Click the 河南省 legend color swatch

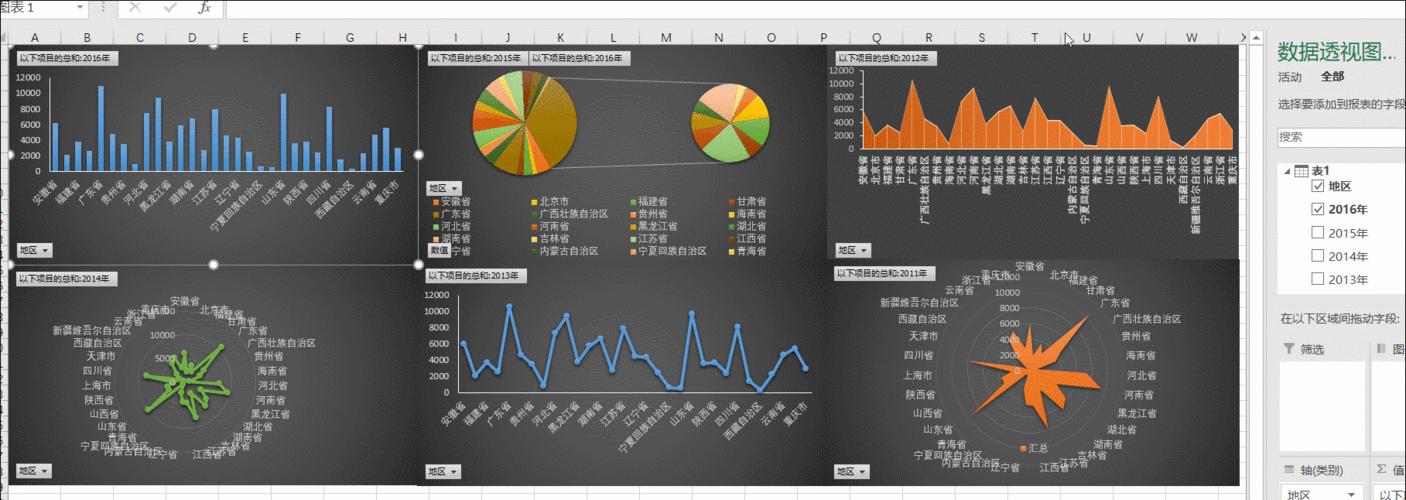coord(534,227)
